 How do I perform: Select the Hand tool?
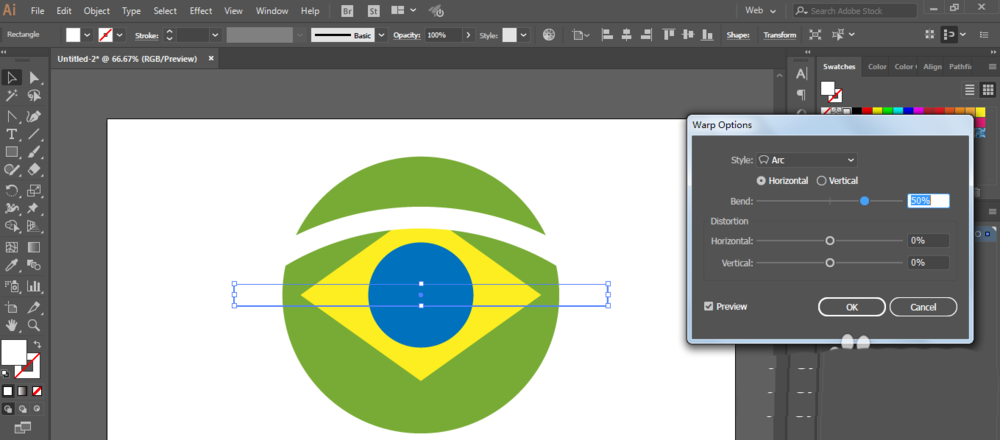[11, 325]
